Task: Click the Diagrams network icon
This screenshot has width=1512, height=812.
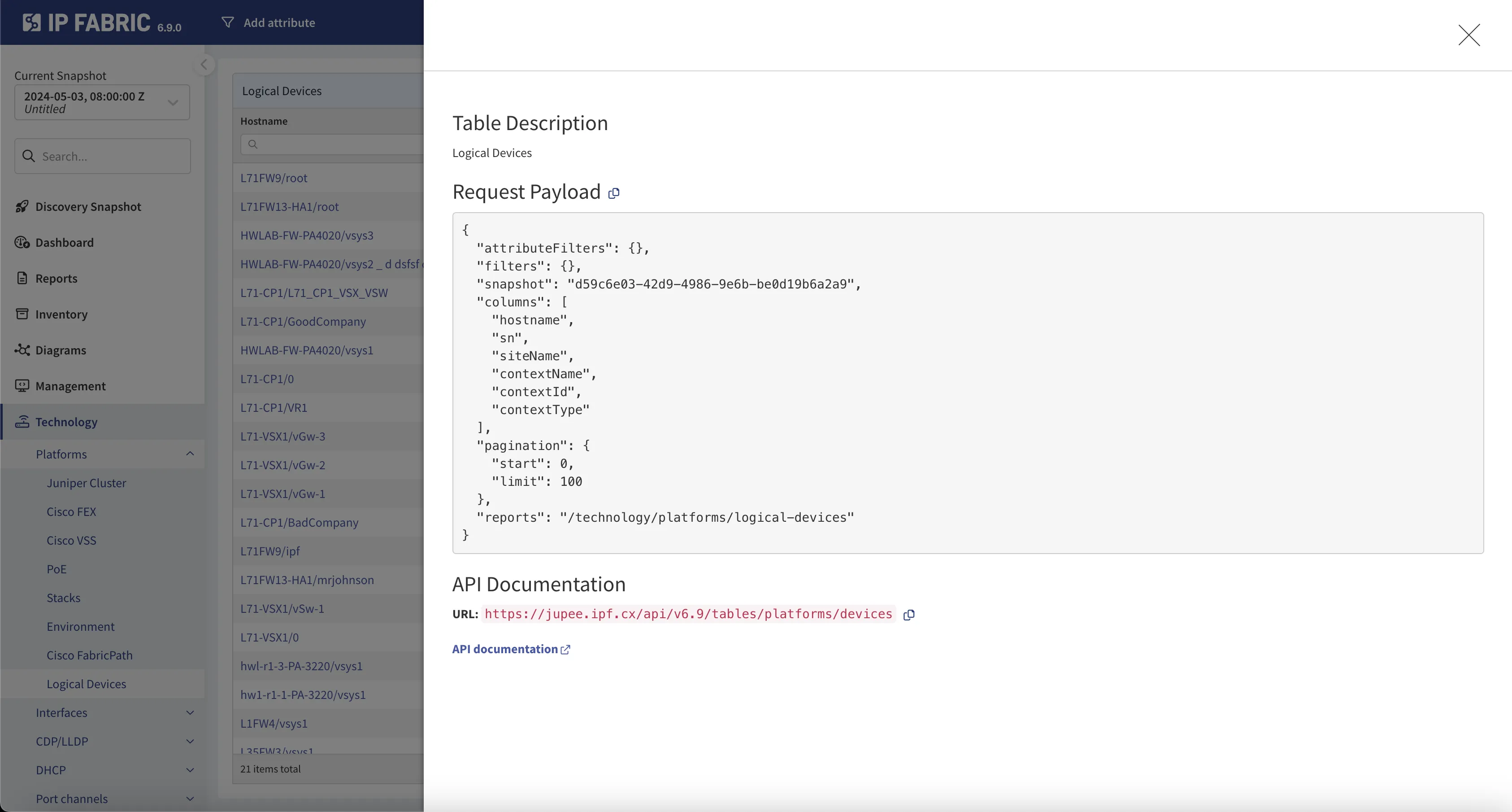Action: [x=22, y=350]
